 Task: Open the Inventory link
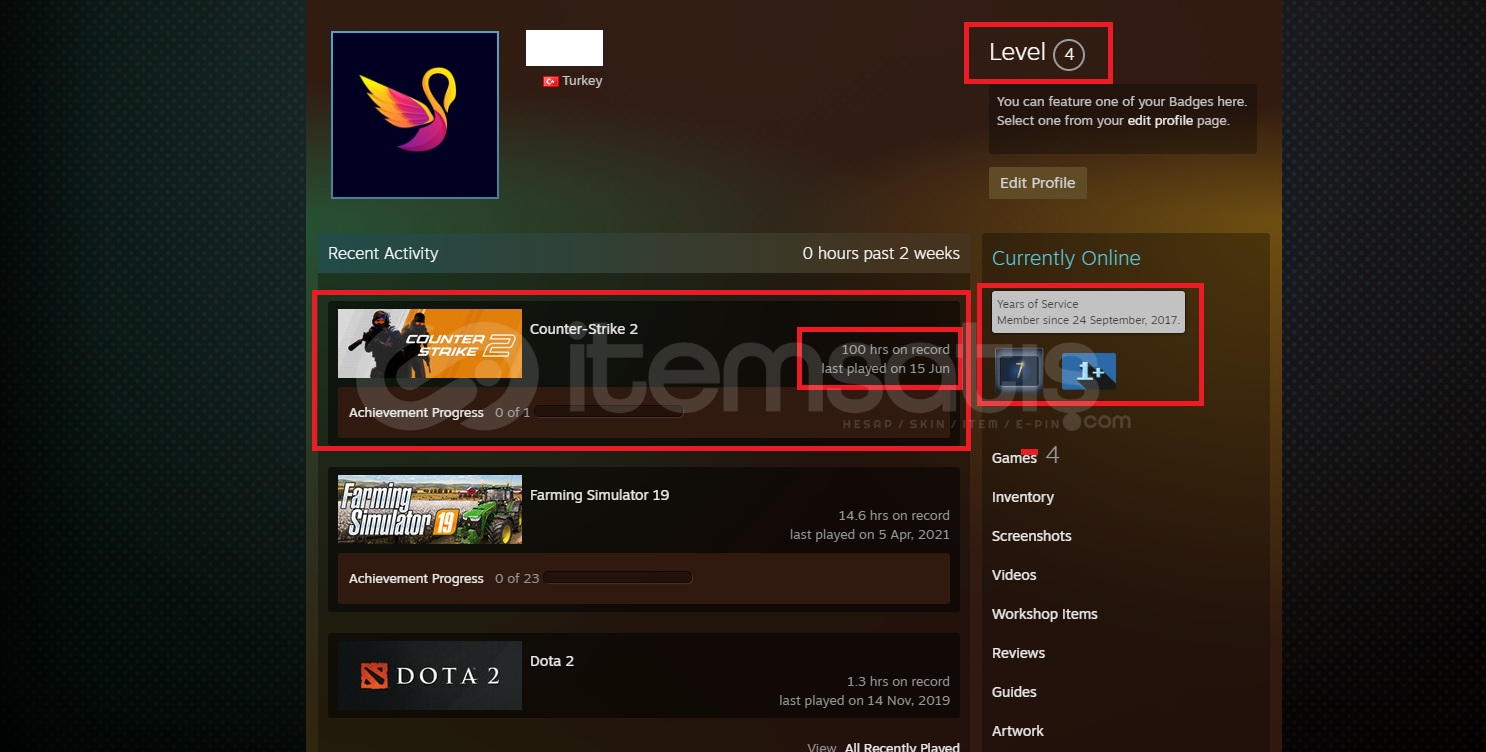[1023, 497]
